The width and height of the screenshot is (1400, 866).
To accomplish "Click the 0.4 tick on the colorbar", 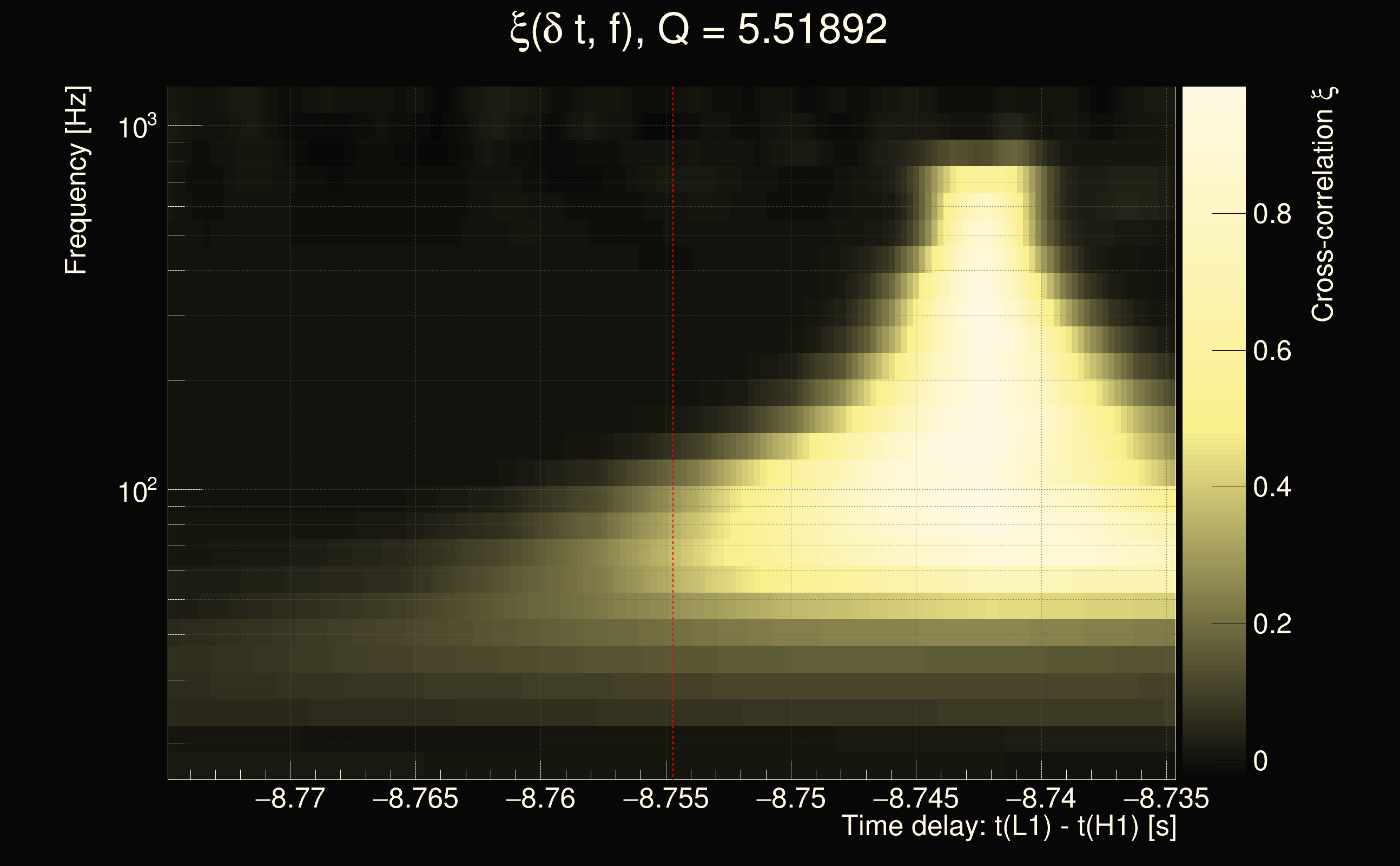I will (1272, 488).
